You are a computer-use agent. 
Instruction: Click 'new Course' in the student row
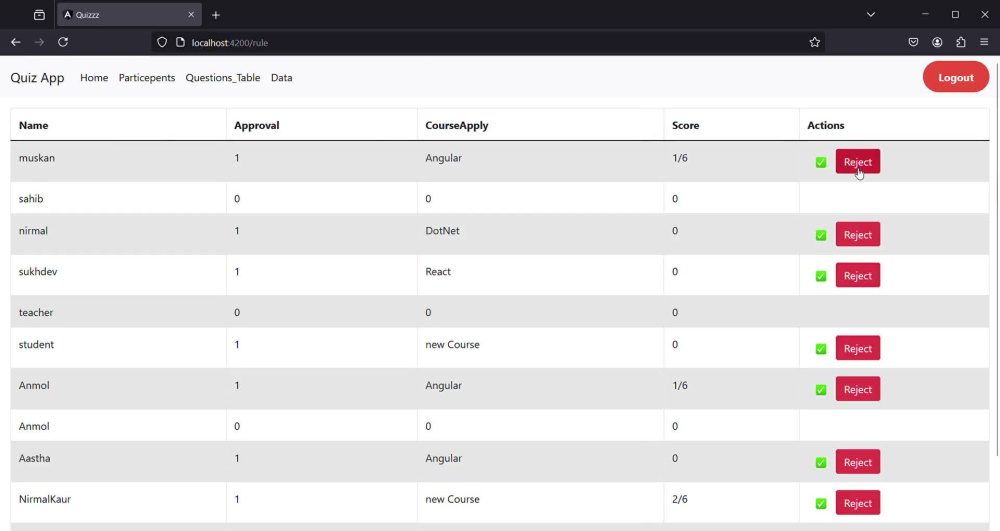point(452,345)
